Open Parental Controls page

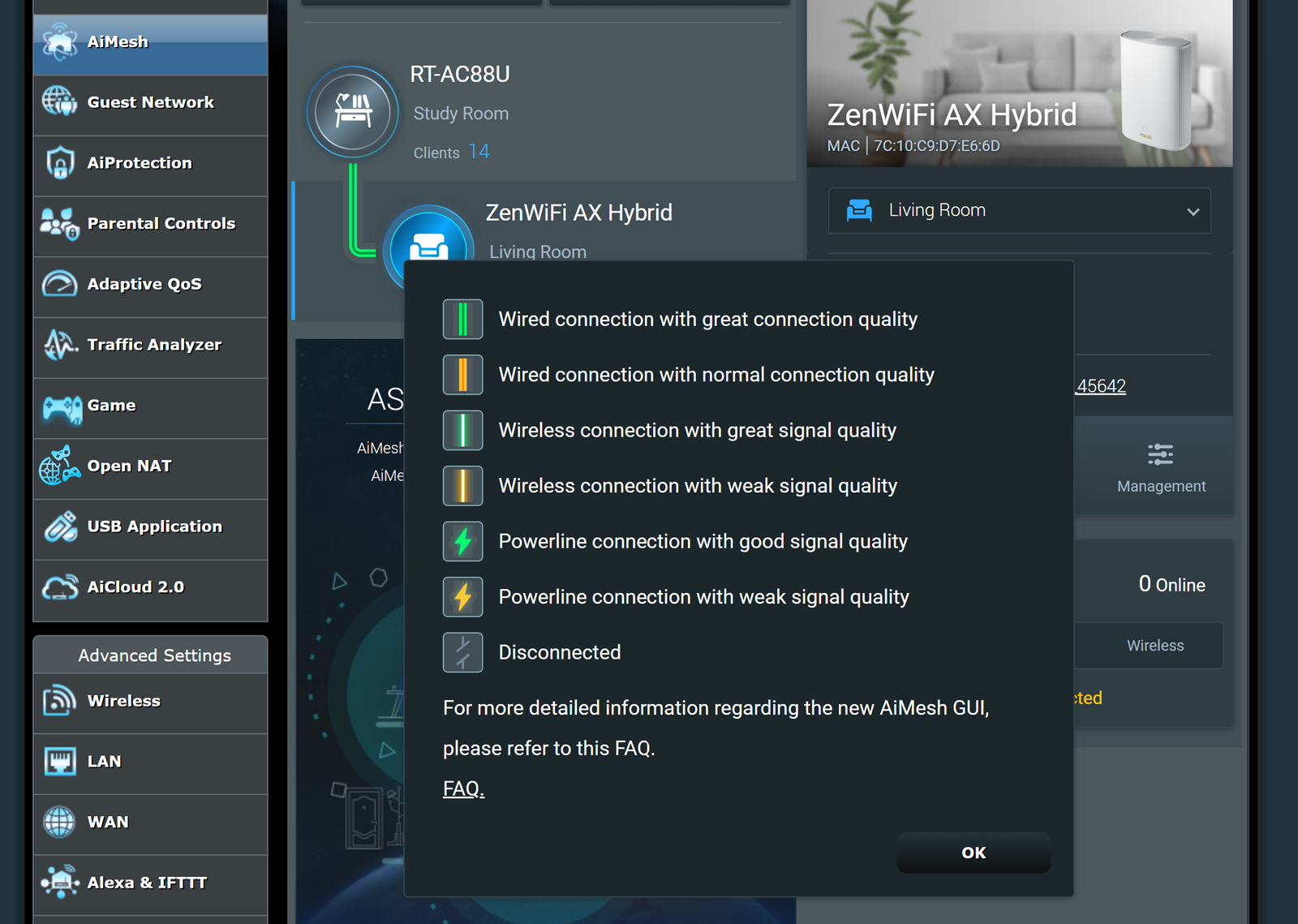(x=161, y=223)
